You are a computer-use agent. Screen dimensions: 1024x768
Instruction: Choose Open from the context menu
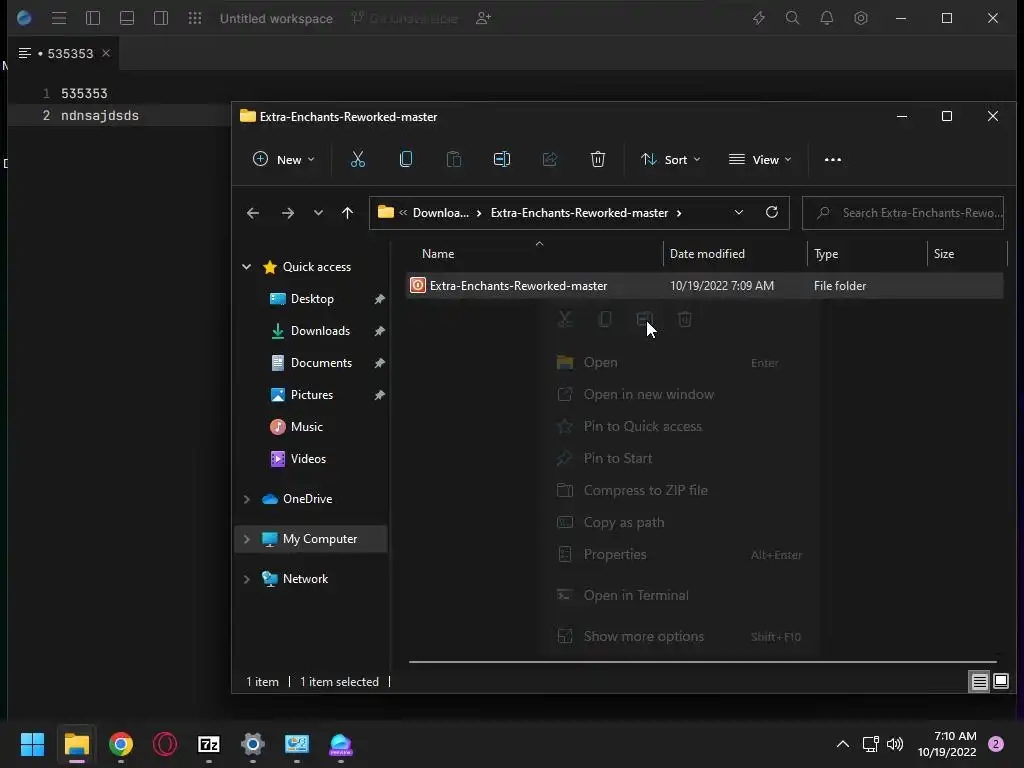tap(679, 362)
